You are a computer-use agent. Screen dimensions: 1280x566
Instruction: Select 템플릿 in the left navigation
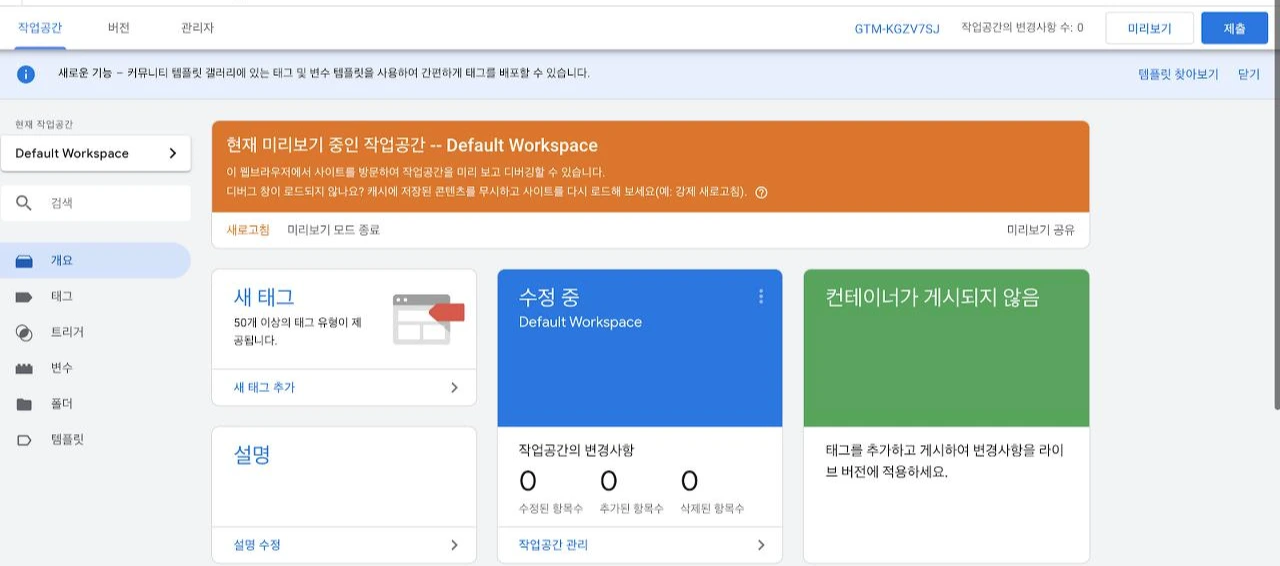point(95,440)
